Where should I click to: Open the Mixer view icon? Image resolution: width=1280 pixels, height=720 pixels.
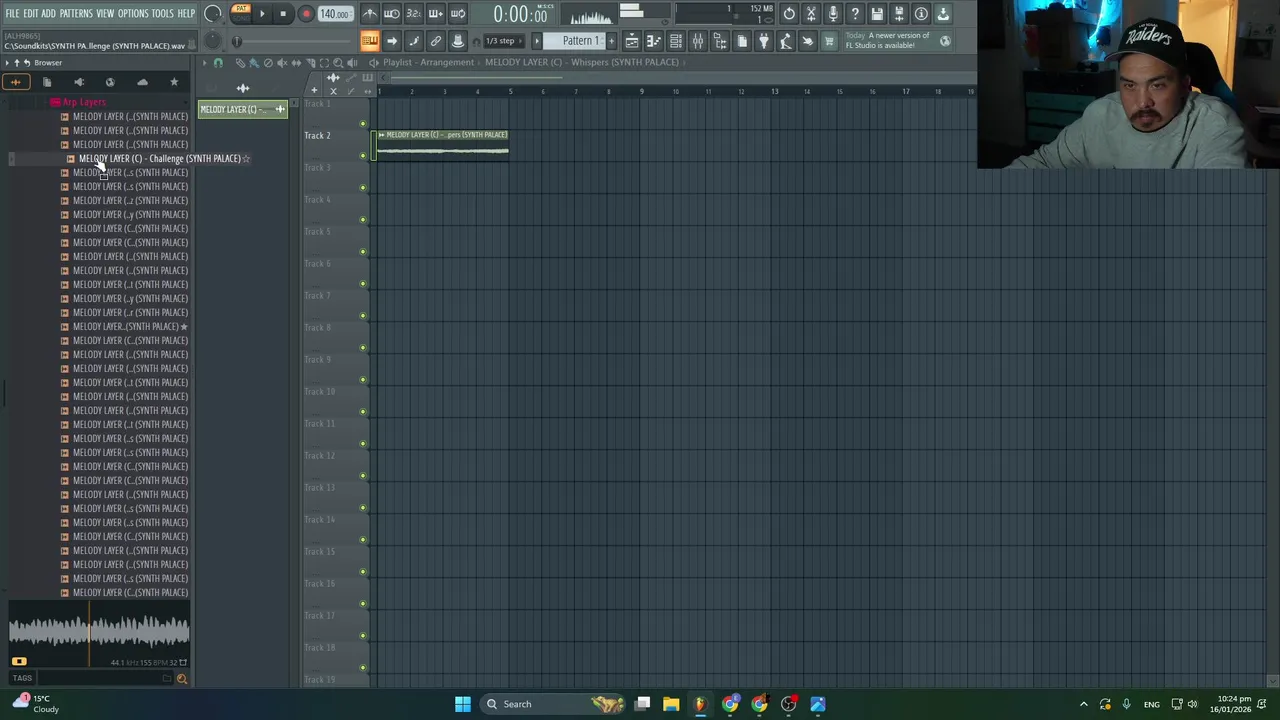click(698, 41)
